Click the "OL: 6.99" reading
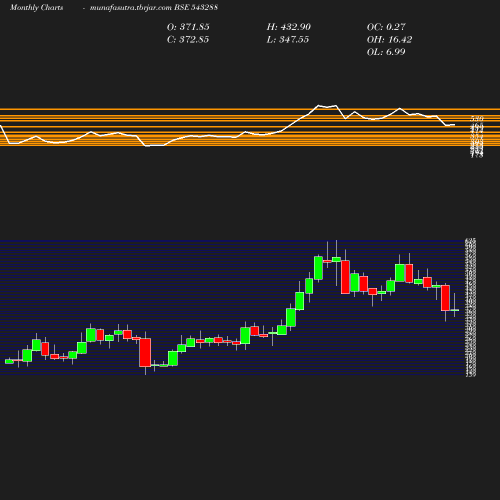The image size is (500, 500). (386, 52)
